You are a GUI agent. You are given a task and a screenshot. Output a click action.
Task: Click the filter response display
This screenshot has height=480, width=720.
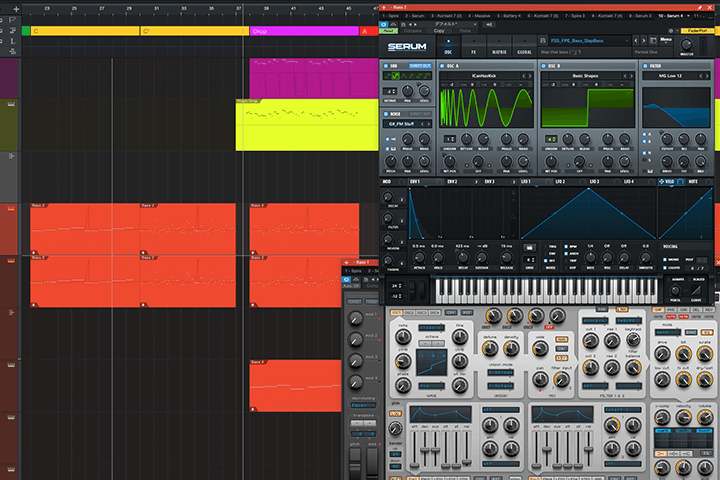pyautogui.click(x=676, y=107)
